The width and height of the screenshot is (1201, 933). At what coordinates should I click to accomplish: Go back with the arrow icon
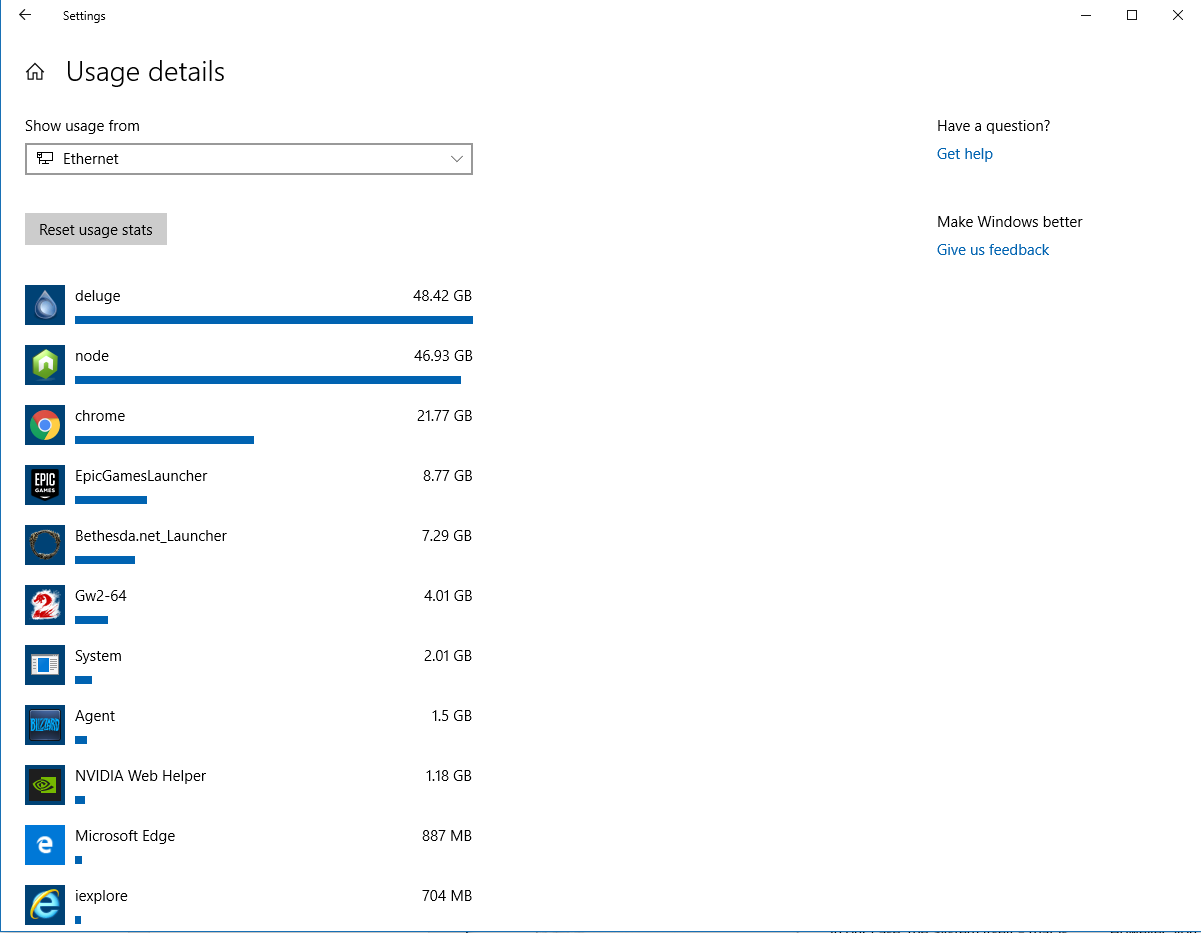(25, 15)
